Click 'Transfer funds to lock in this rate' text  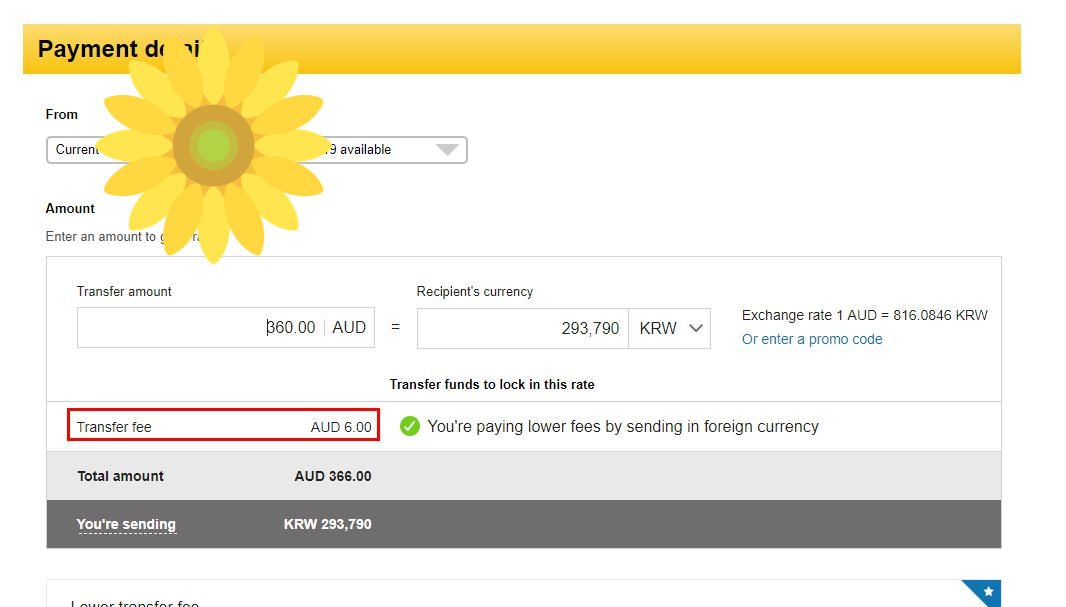[x=492, y=385]
